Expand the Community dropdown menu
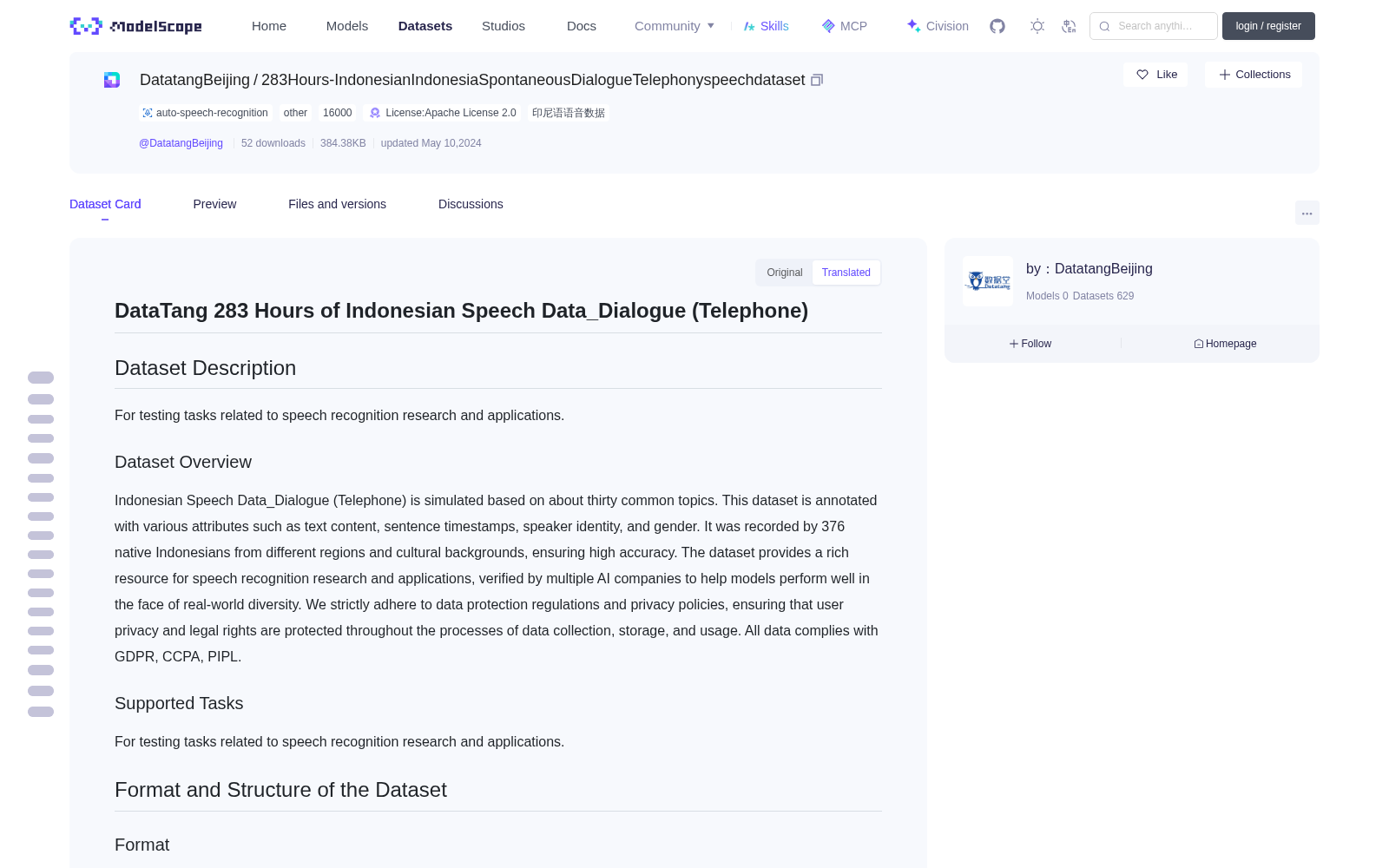The image size is (1389, 868). tap(675, 26)
